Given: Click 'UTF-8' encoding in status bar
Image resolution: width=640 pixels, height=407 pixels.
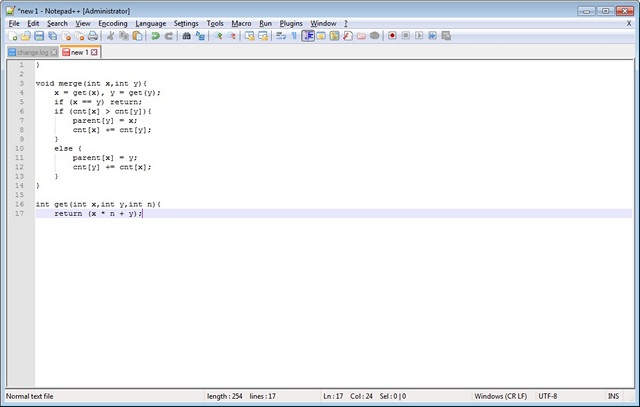Looking at the screenshot, I should click(547, 396).
